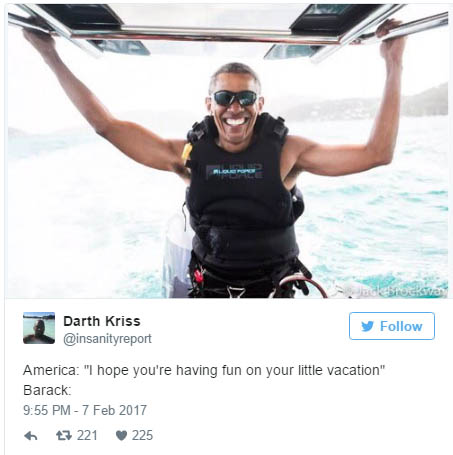Click the 221 retweet count
This screenshot has width=453, height=455.
(x=87, y=435)
